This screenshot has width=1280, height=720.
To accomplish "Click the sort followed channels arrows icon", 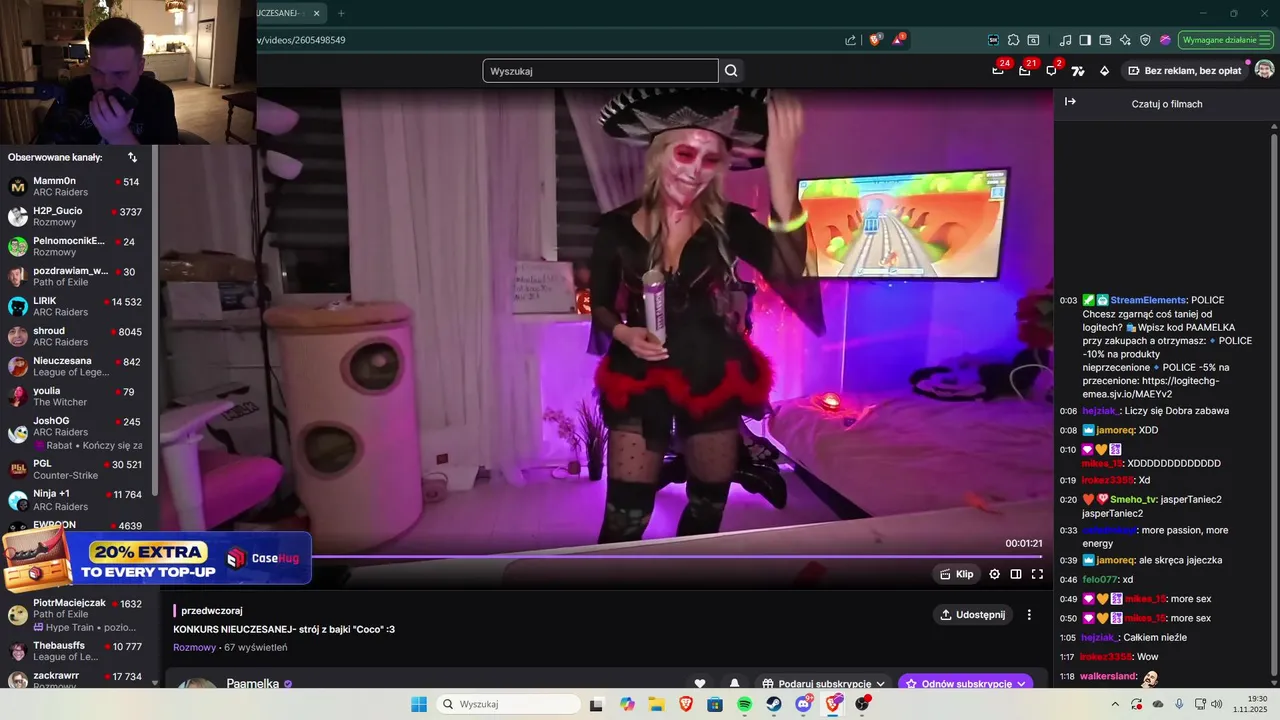I will point(132,157).
